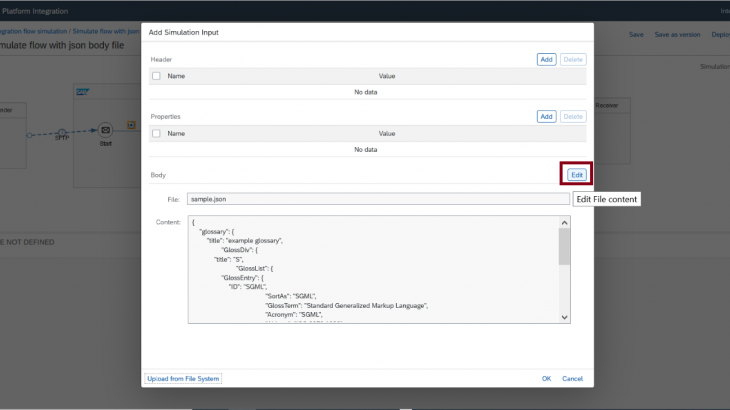Click the Content area scrollbar thumb
Viewport: 730px width, 410px height.
[564, 247]
